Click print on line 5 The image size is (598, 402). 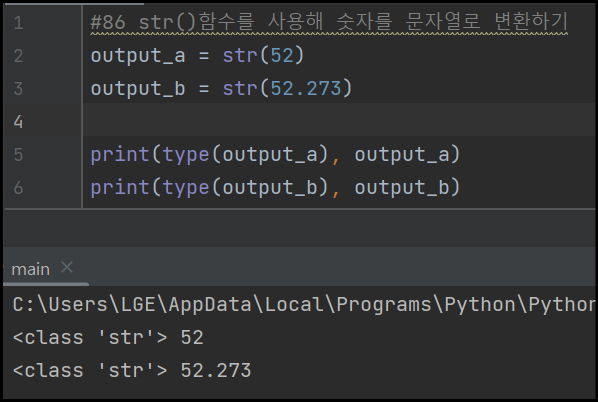(119, 155)
